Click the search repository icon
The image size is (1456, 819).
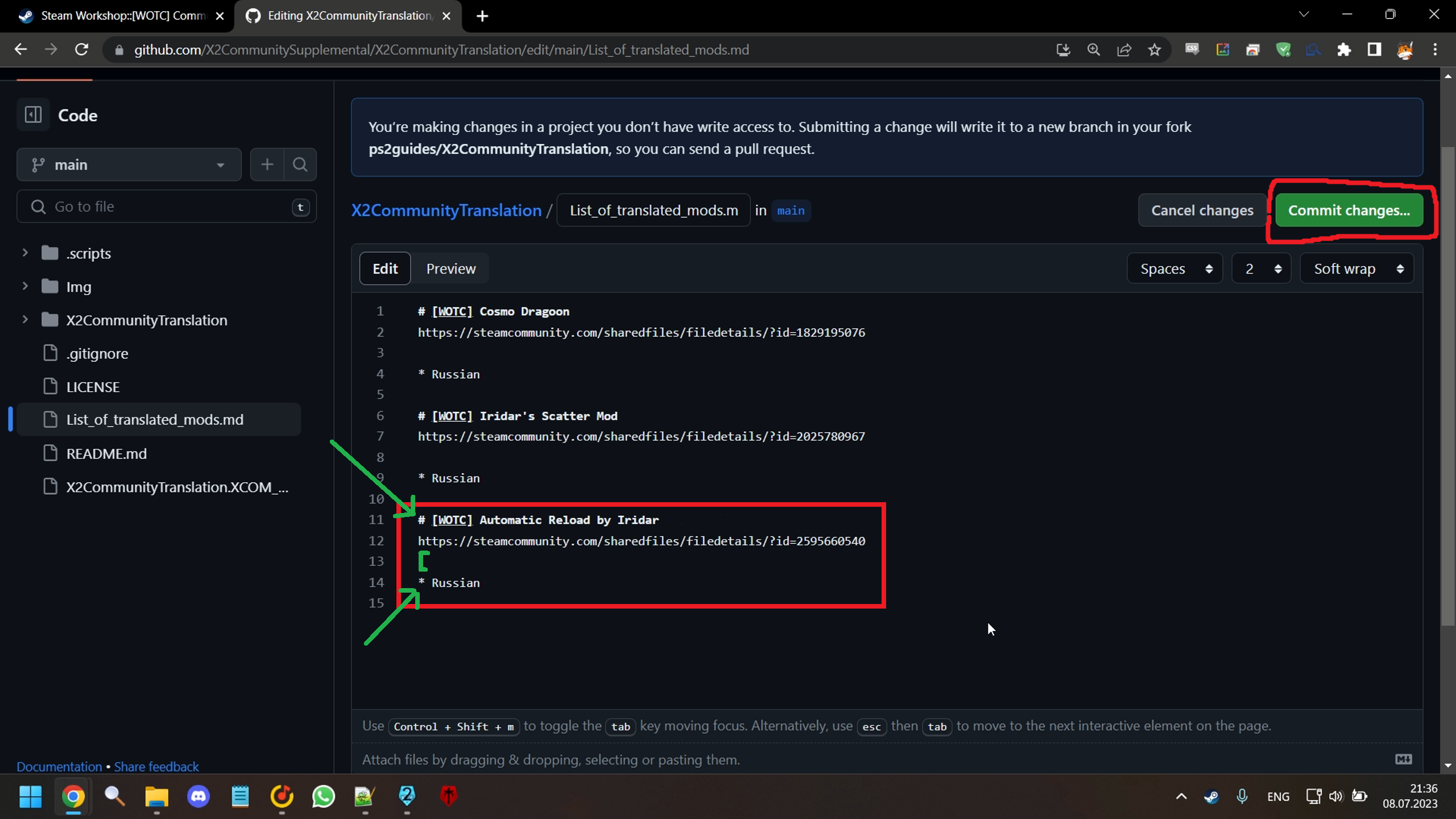tap(301, 164)
